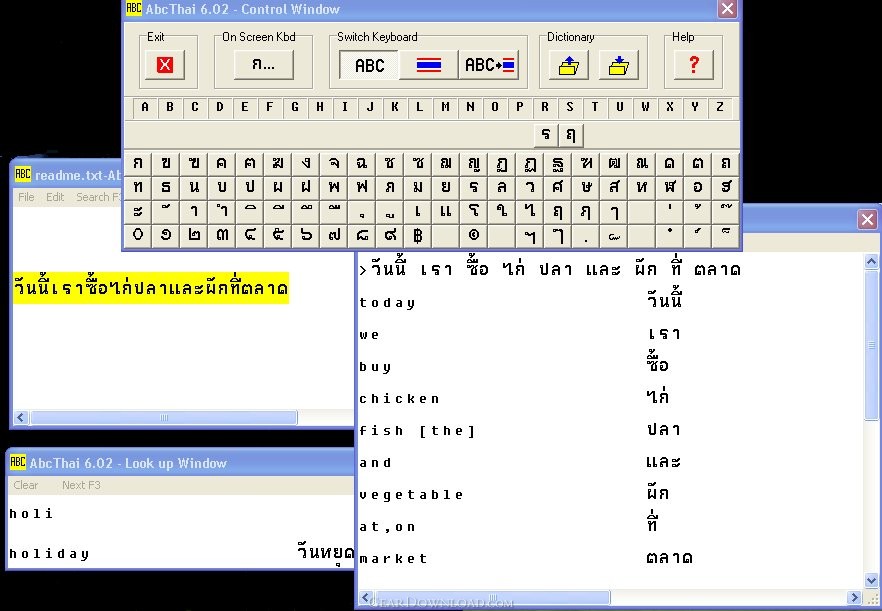Click letter K in the alphabet row

[395, 107]
